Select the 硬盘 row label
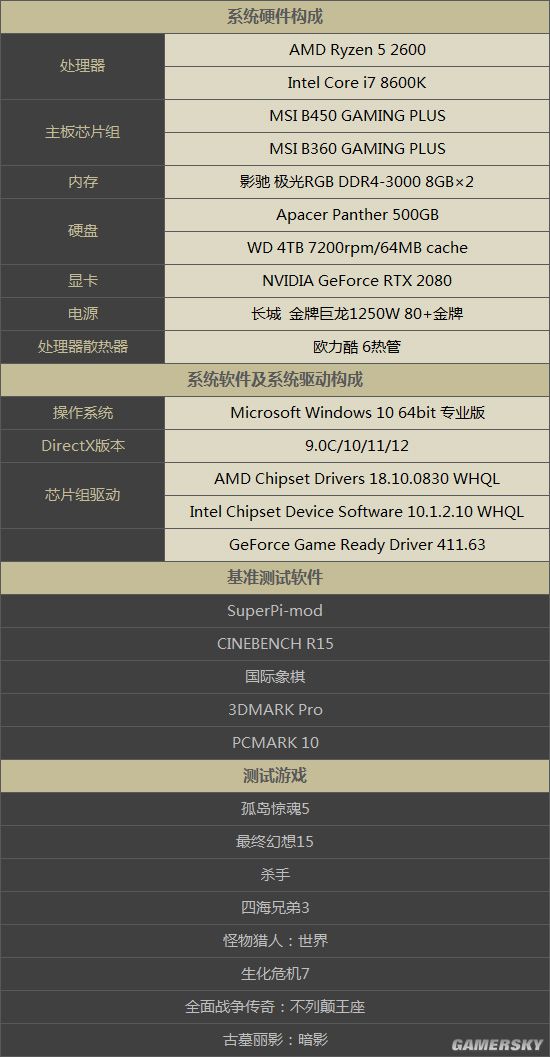550x1057 pixels. [x=82, y=231]
